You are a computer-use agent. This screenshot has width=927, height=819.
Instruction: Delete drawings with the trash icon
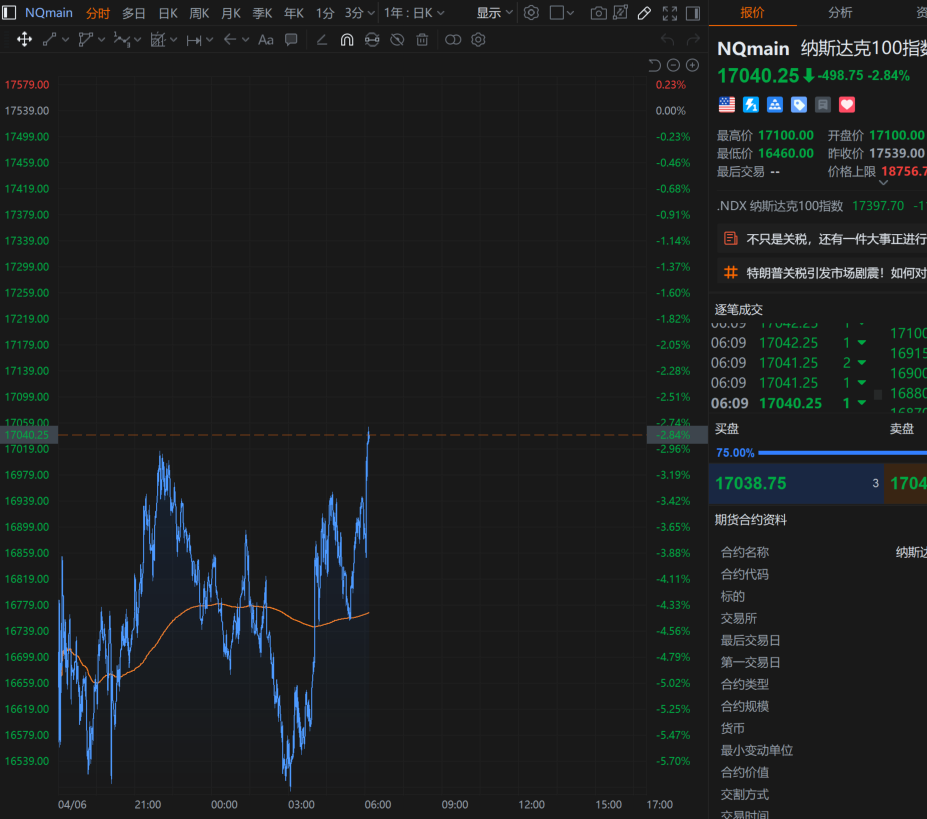(422, 40)
